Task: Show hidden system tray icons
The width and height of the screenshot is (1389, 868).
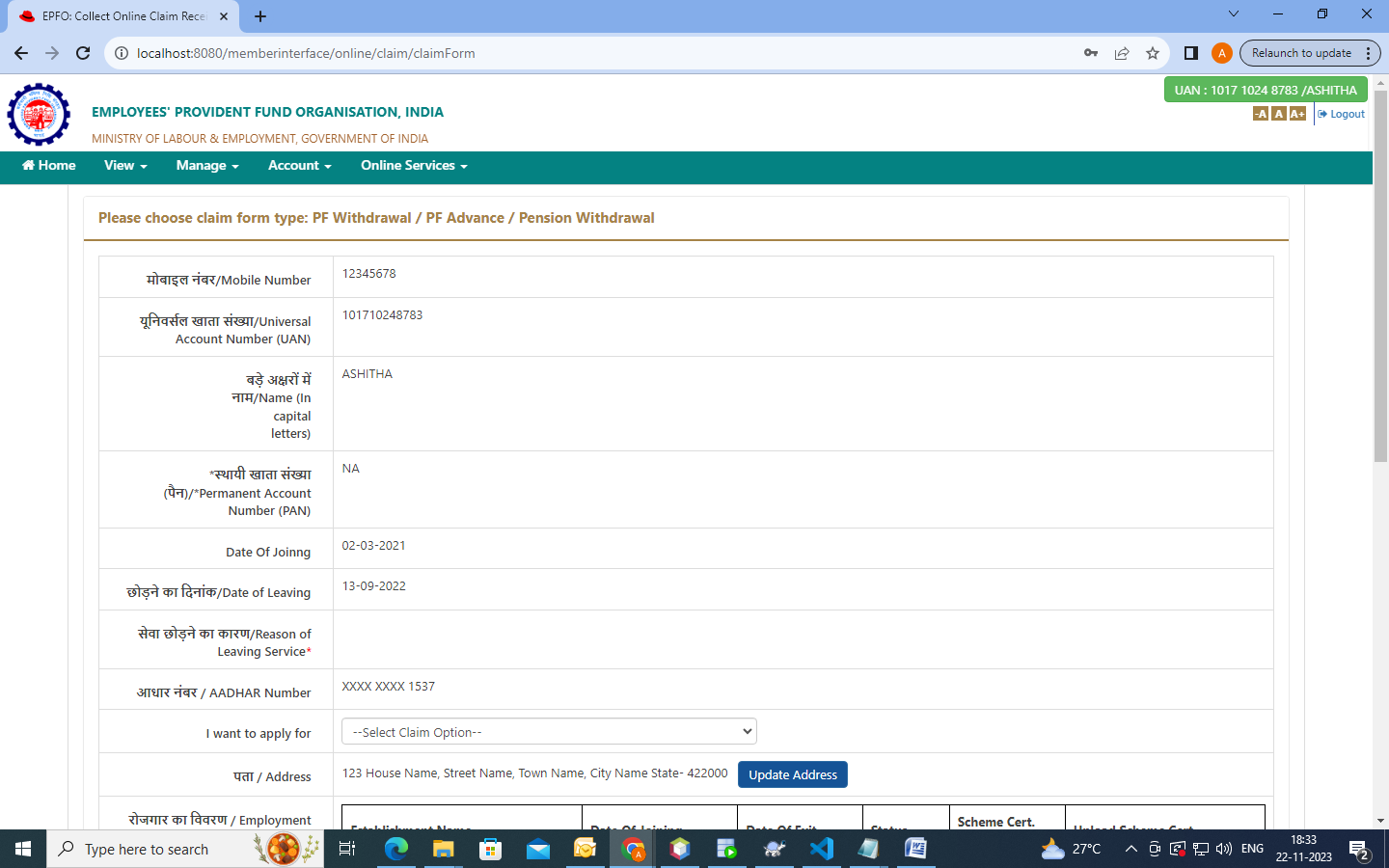Action: (1131, 849)
